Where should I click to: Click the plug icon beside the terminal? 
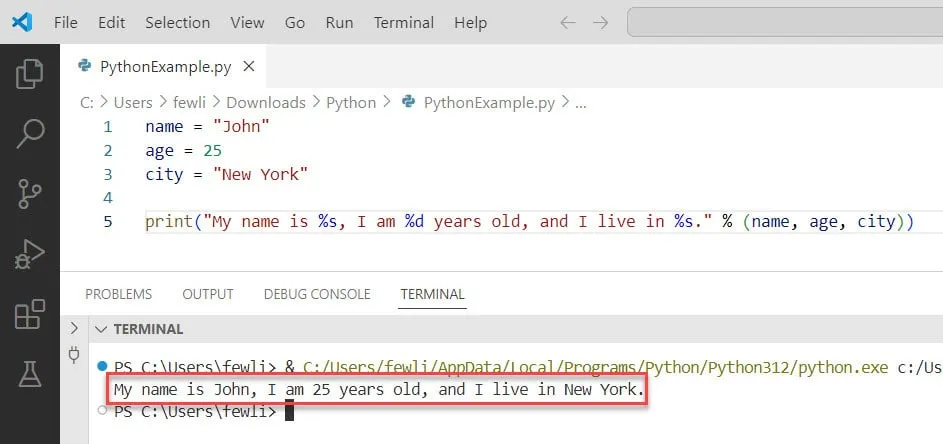pyautogui.click(x=73, y=354)
